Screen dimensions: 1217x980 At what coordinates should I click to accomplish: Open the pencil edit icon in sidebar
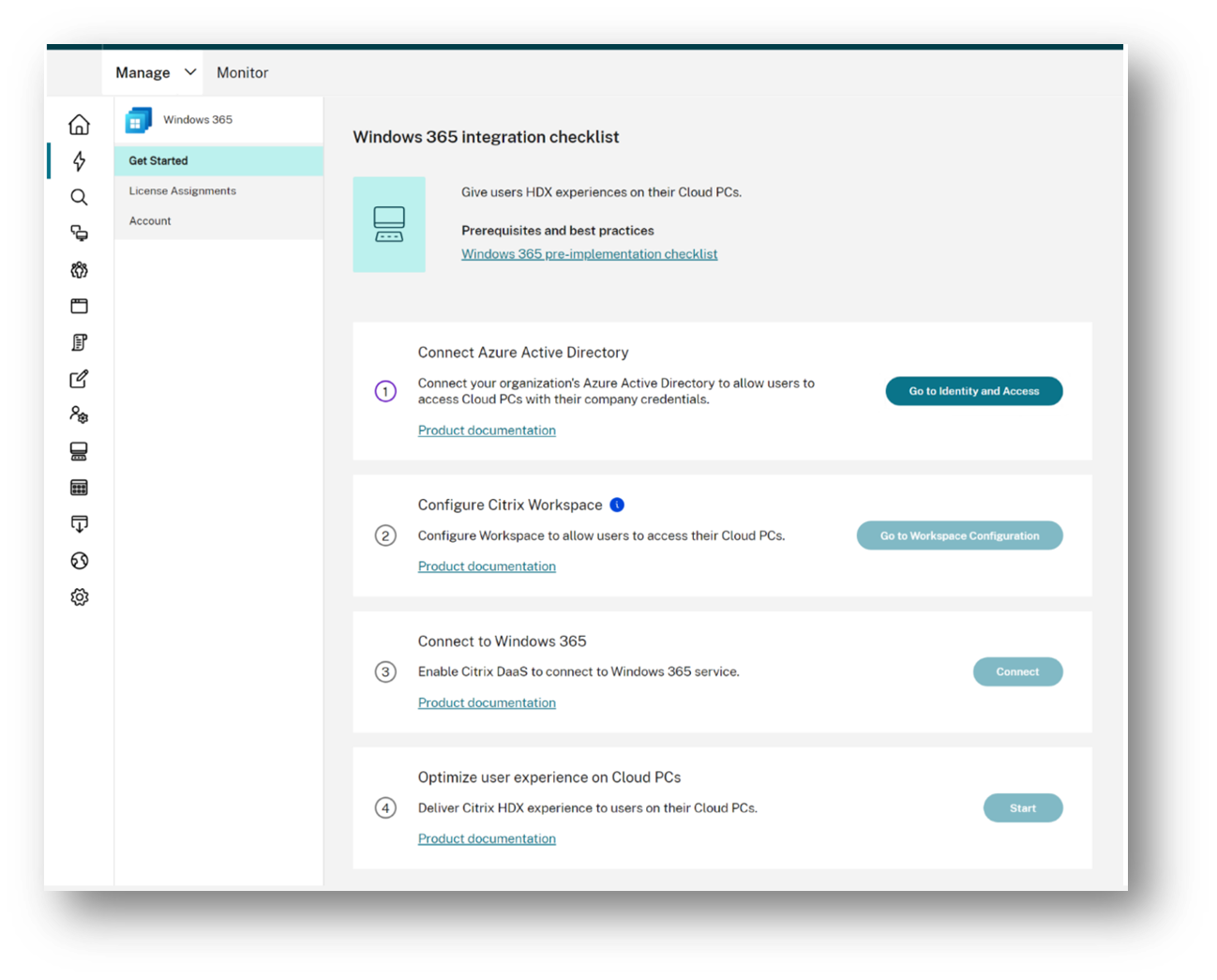(x=80, y=379)
